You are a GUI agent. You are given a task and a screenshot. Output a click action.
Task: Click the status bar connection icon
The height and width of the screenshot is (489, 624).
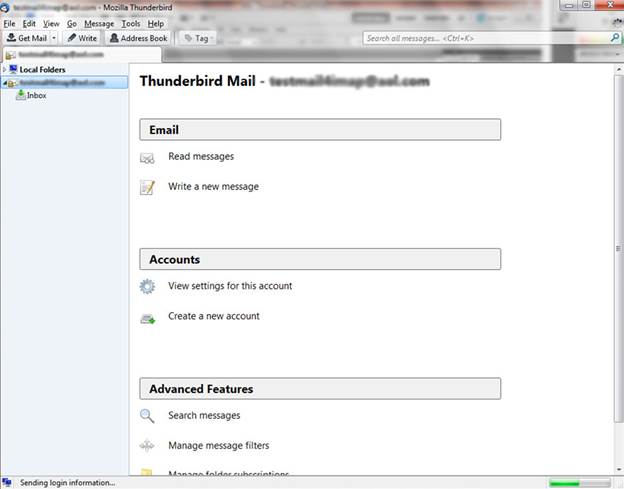click(x=7, y=482)
